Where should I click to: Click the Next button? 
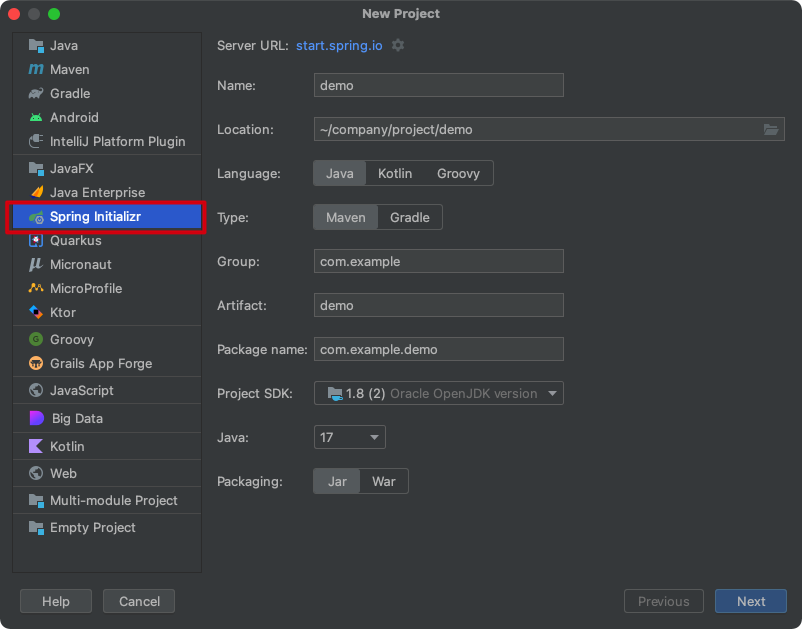click(x=751, y=601)
